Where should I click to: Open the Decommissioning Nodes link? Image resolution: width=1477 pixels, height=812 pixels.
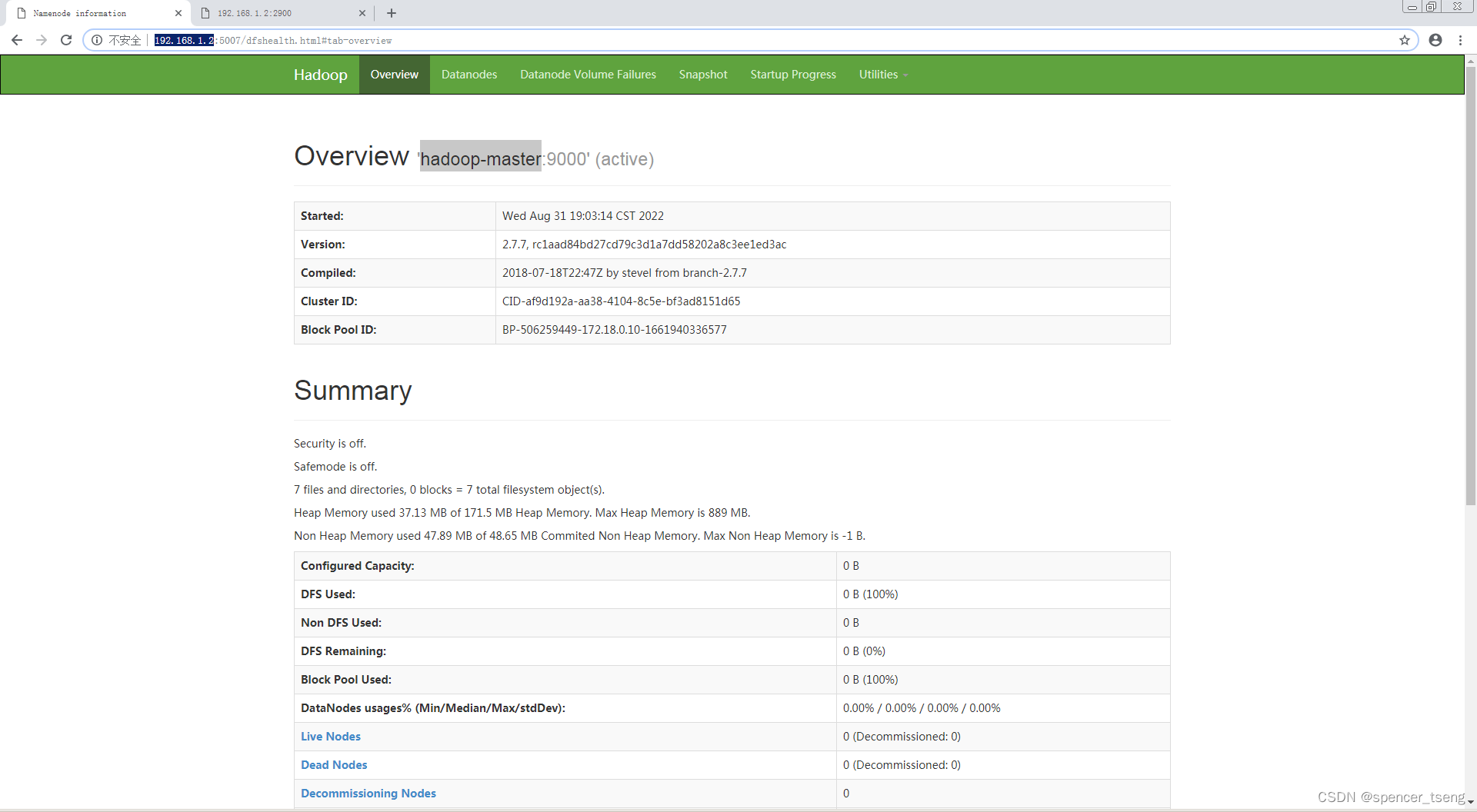coord(368,793)
